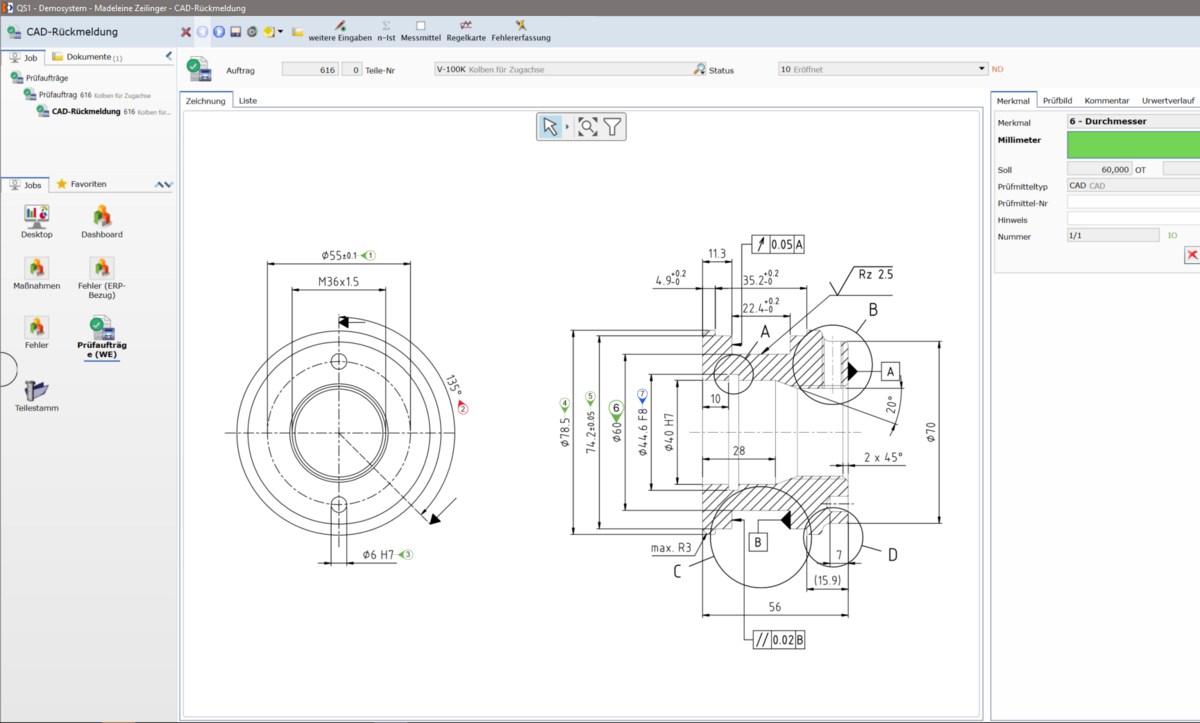Click feature marker 5 at 74.2±0.05
Screen dimensions: 1200x723
(x=590, y=398)
